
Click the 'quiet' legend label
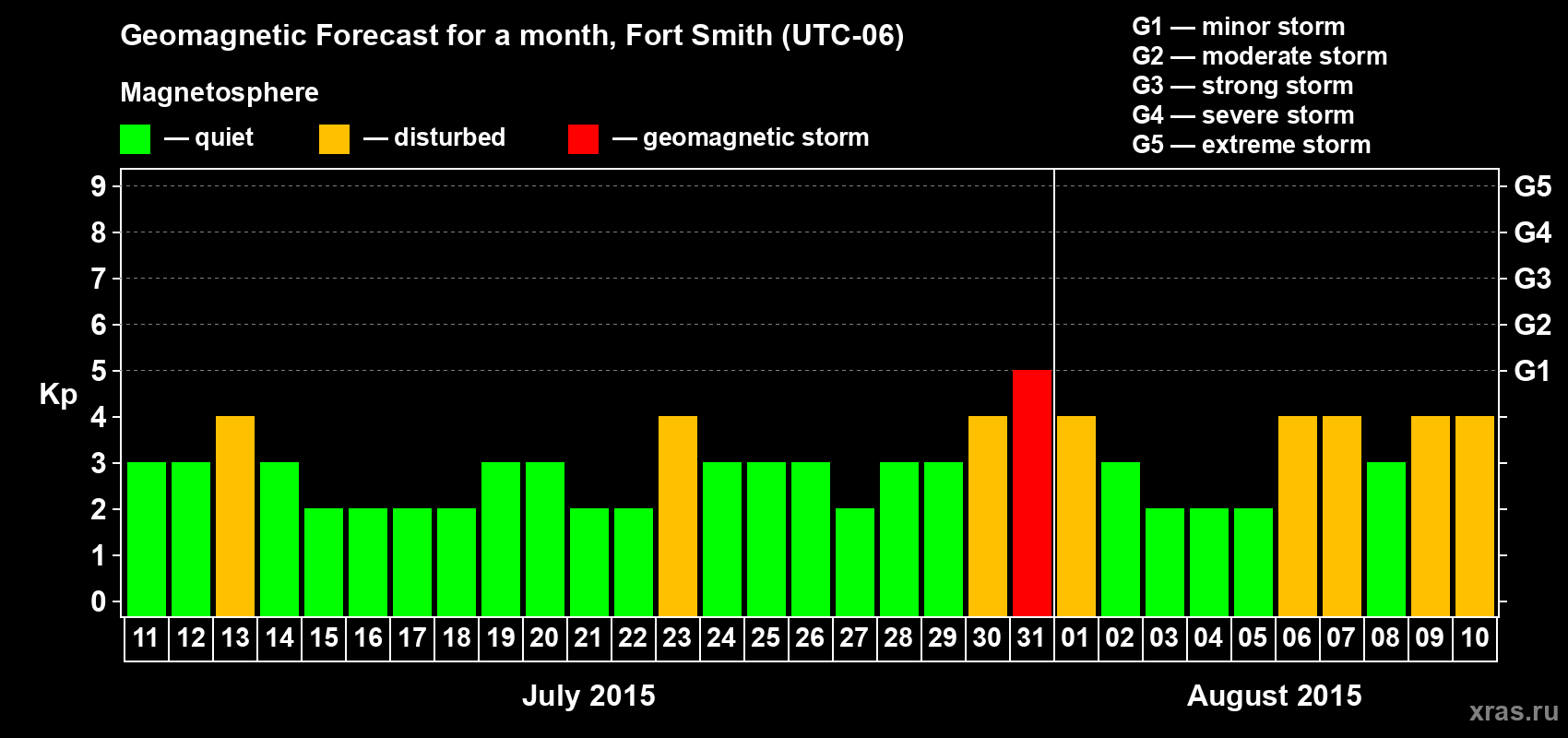tap(224, 137)
